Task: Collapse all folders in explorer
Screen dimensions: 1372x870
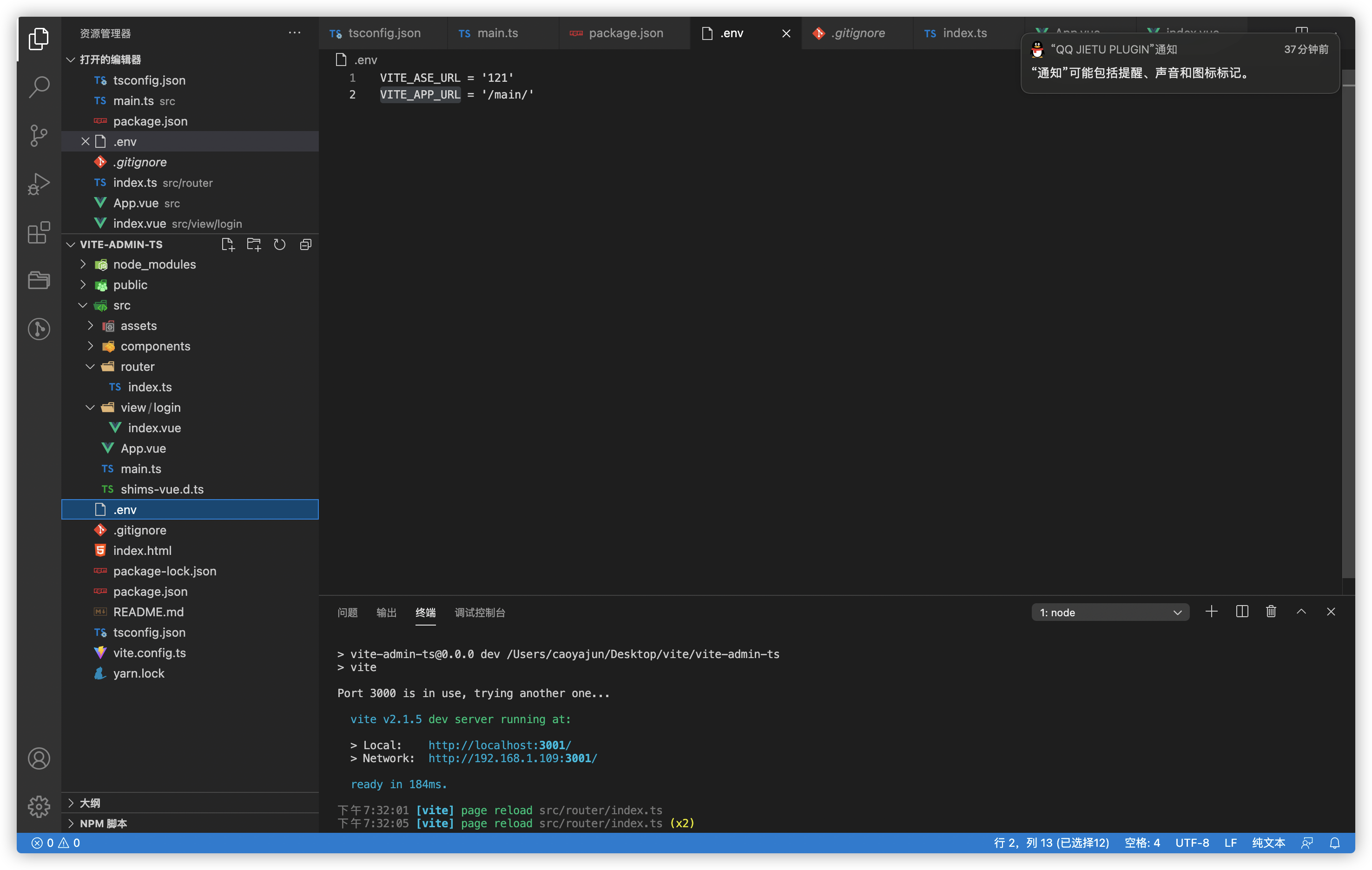Action: coord(306,244)
